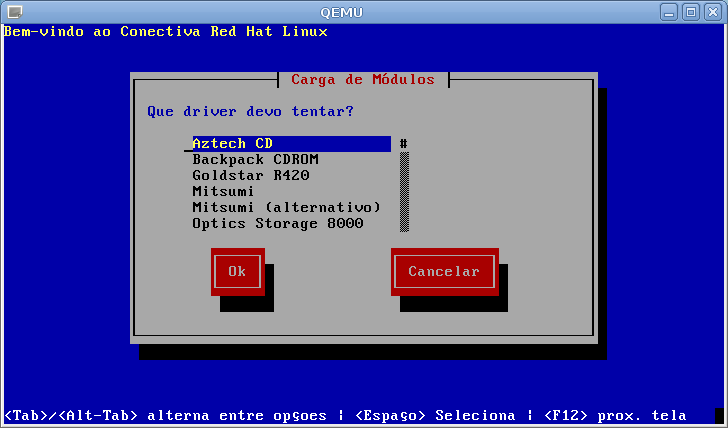Click the 'Que driver devo tentar?' prompt
This screenshot has width=728, height=428.
pos(250,111)
